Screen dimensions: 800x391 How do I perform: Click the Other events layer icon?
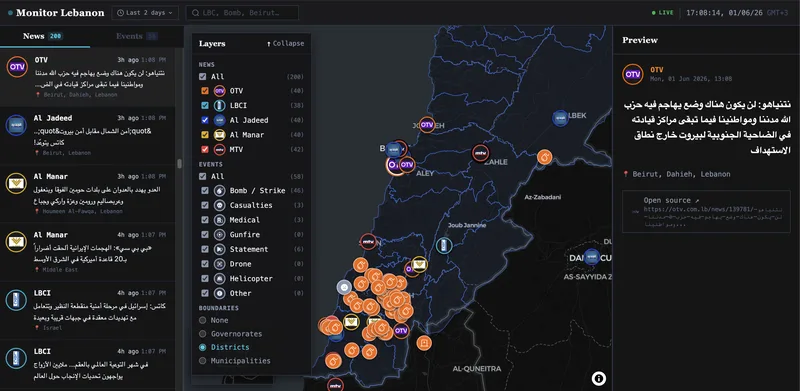tap(219, 294)
